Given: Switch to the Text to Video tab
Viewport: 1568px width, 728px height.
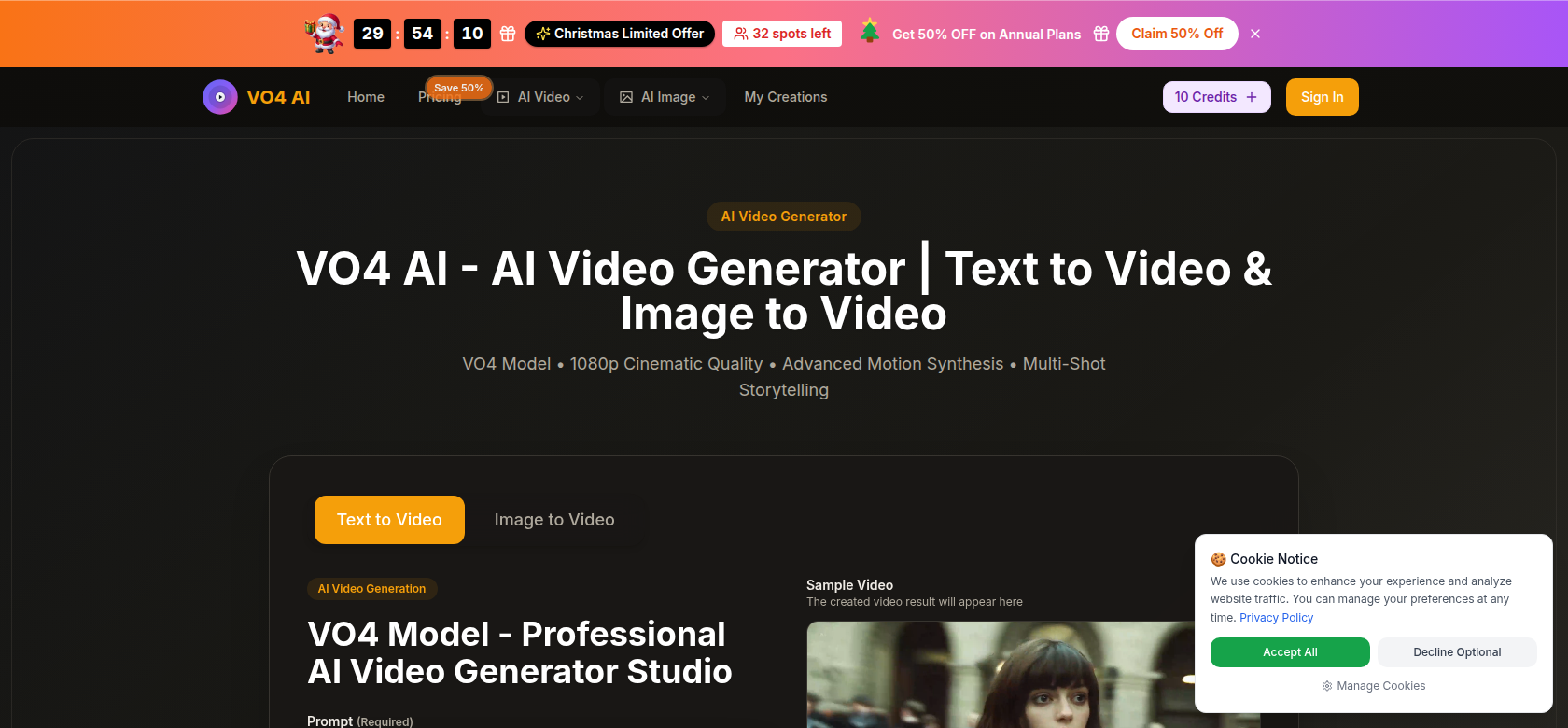Looking at the screenshot, I should point(389,520).
